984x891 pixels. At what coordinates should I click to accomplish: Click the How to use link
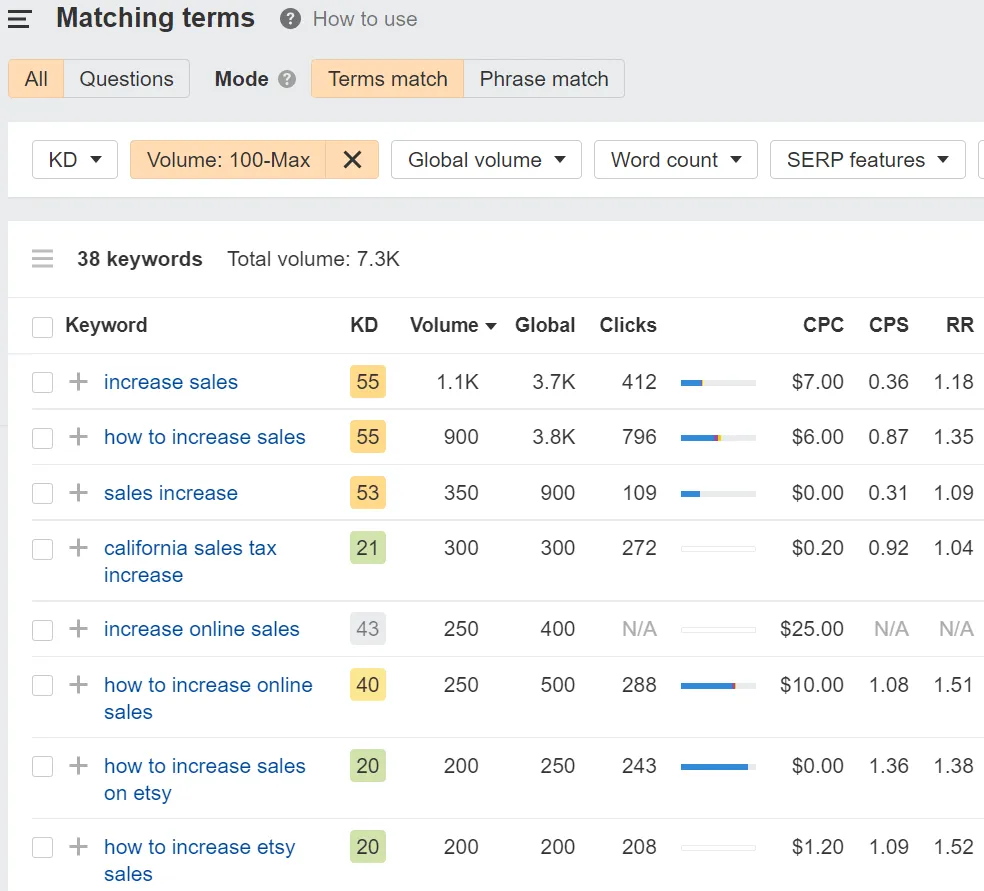pyautogui.click(x=365, y=19)
